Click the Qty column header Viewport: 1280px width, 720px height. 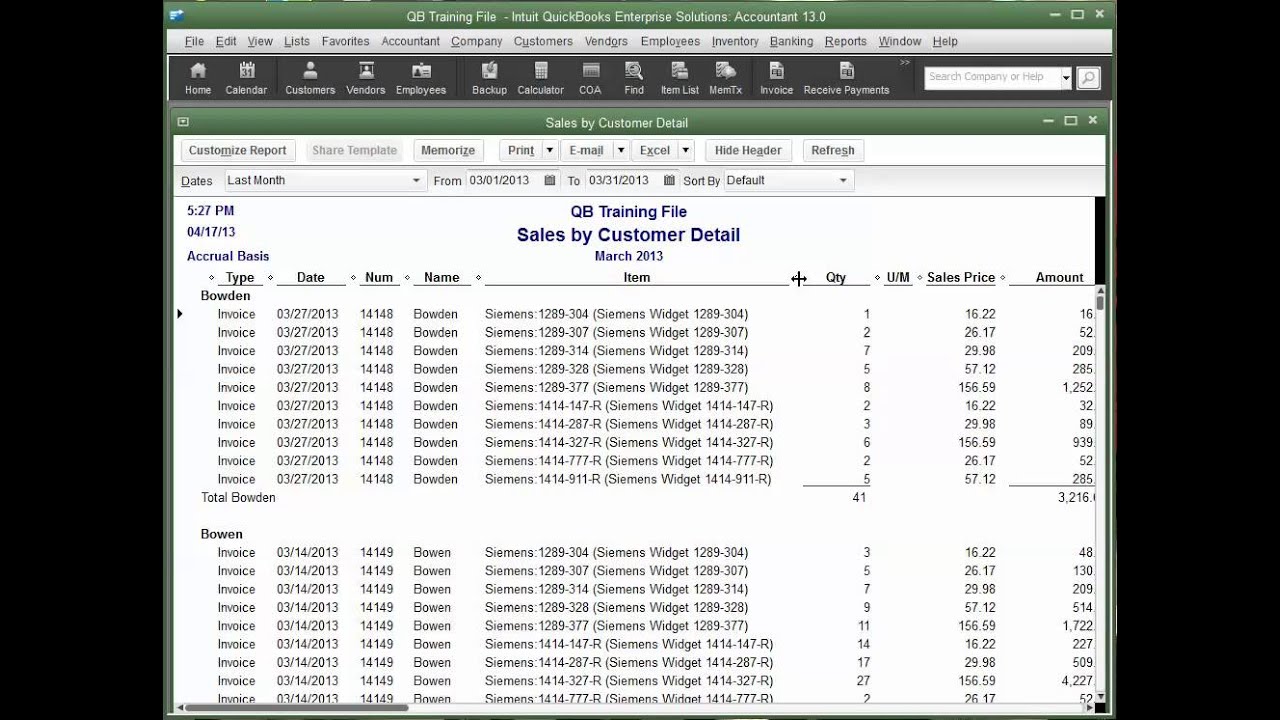(836, 277)
